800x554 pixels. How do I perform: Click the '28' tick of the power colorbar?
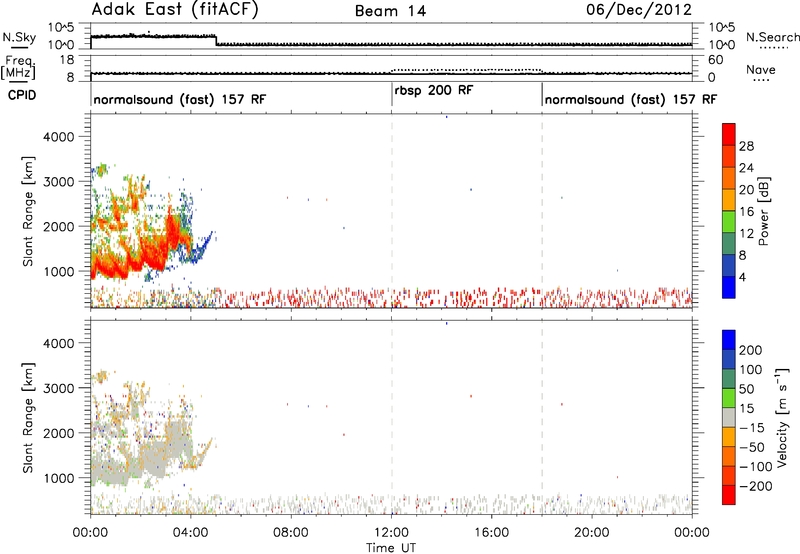[x=746, y=146]
